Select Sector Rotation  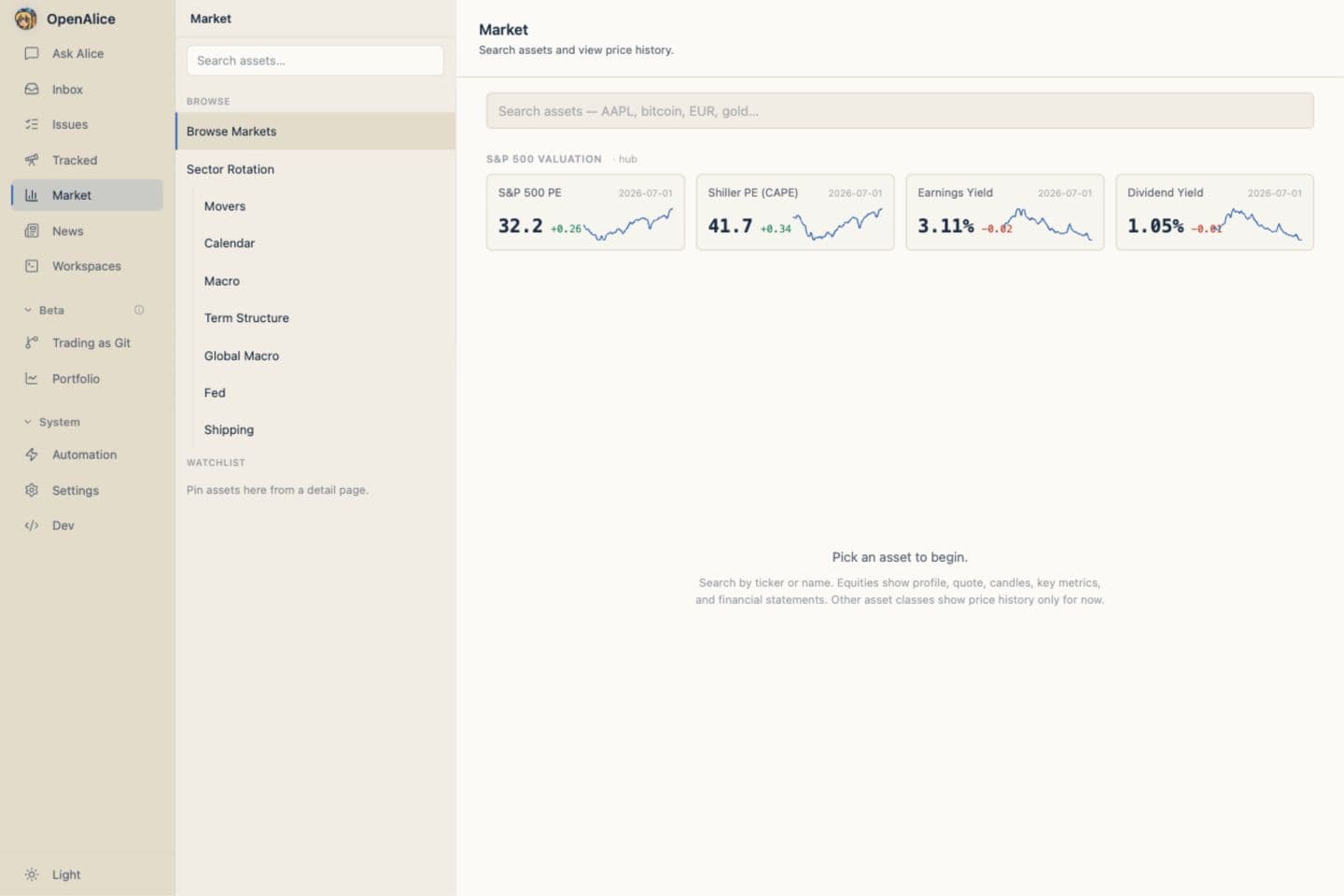[x=315, y=169]
